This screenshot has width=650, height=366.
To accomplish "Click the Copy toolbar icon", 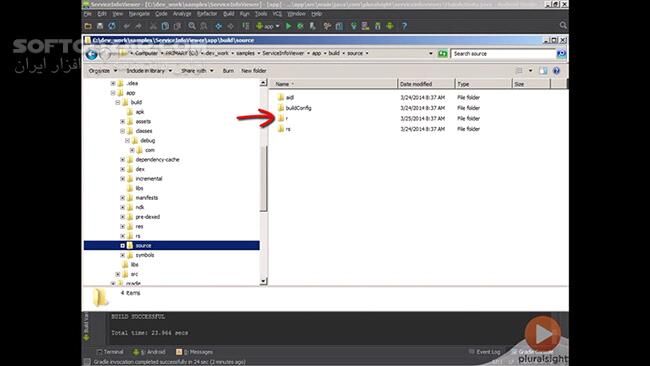I will [x=165, y=26].
